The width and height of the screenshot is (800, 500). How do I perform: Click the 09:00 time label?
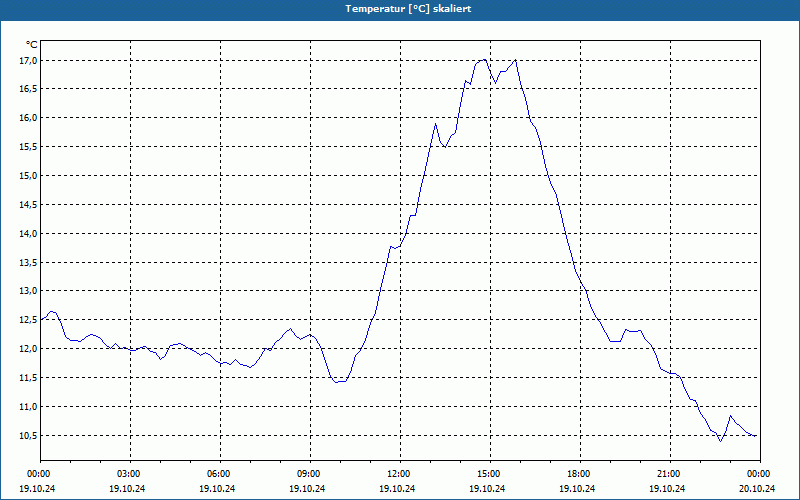tap(310, 474)
